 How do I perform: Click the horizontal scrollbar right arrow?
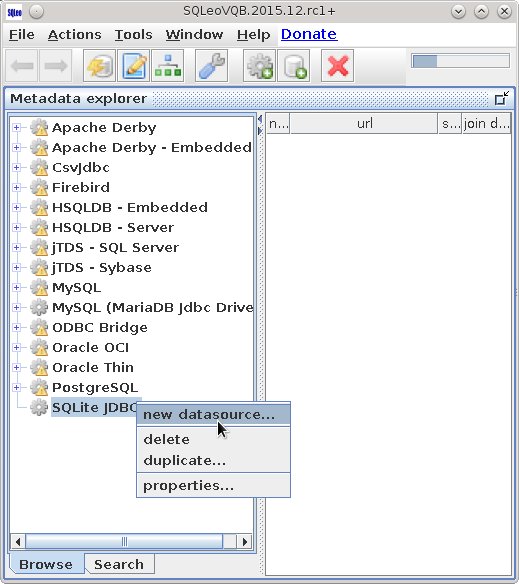244,542
